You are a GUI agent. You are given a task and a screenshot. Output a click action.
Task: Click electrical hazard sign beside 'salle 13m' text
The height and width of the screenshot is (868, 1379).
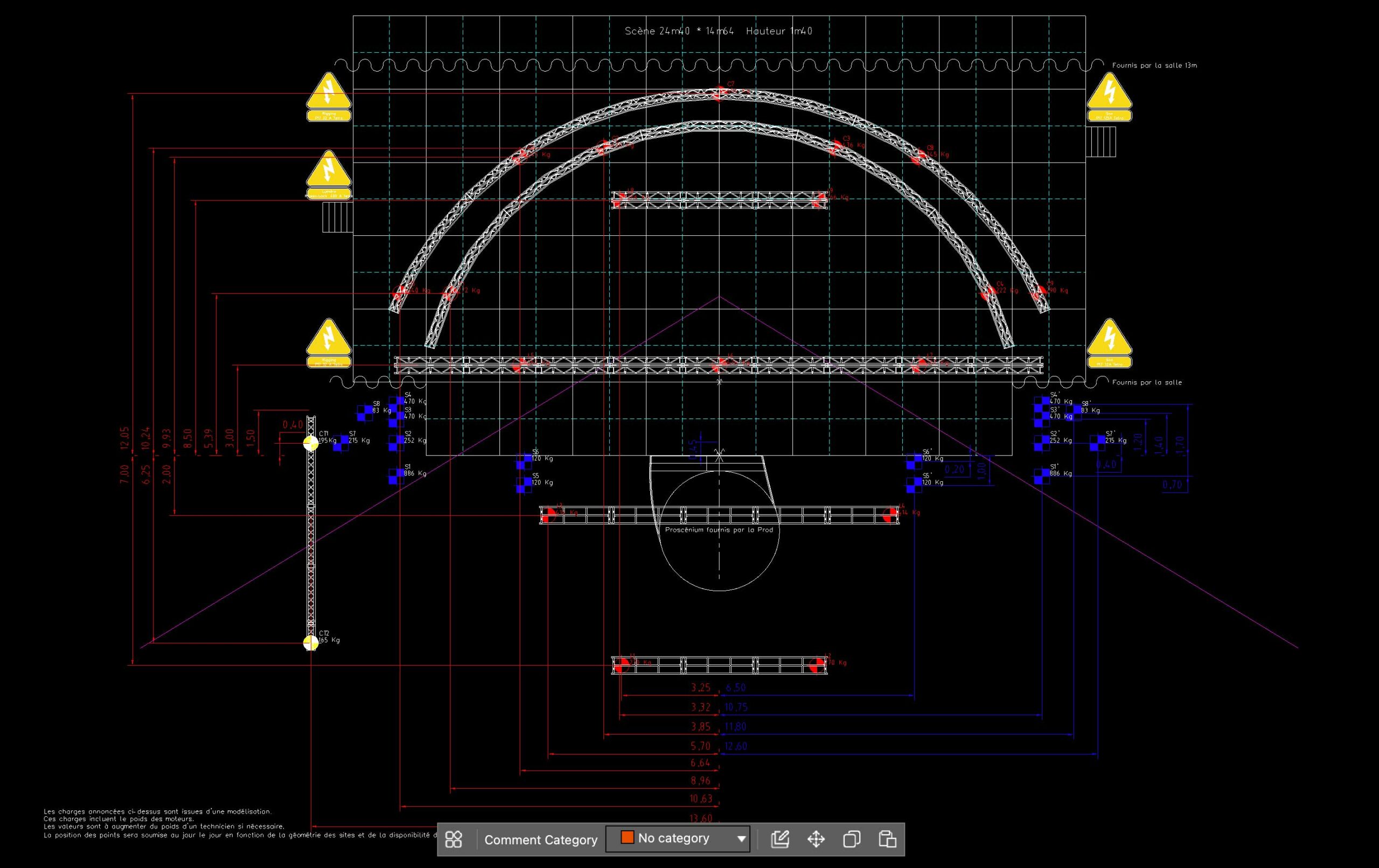click(x=1109, y=93)
